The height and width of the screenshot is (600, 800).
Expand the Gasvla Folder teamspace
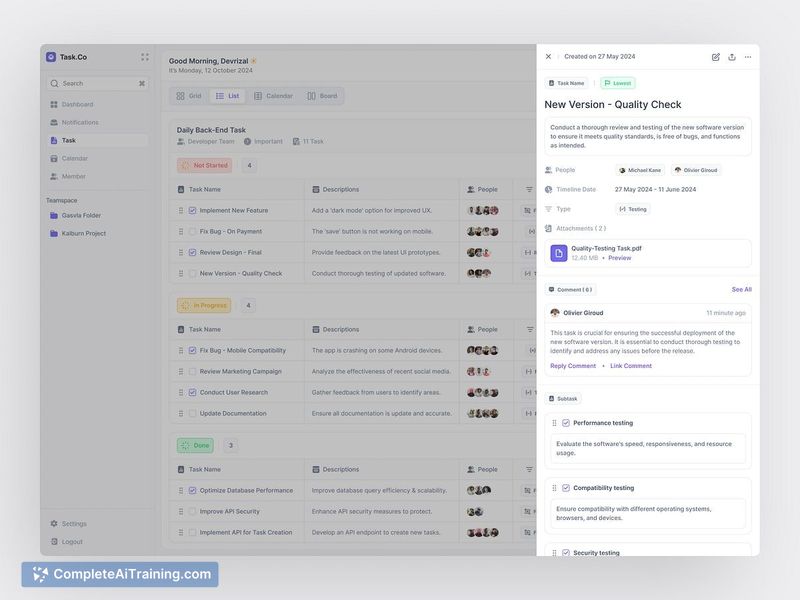(81, 215)
